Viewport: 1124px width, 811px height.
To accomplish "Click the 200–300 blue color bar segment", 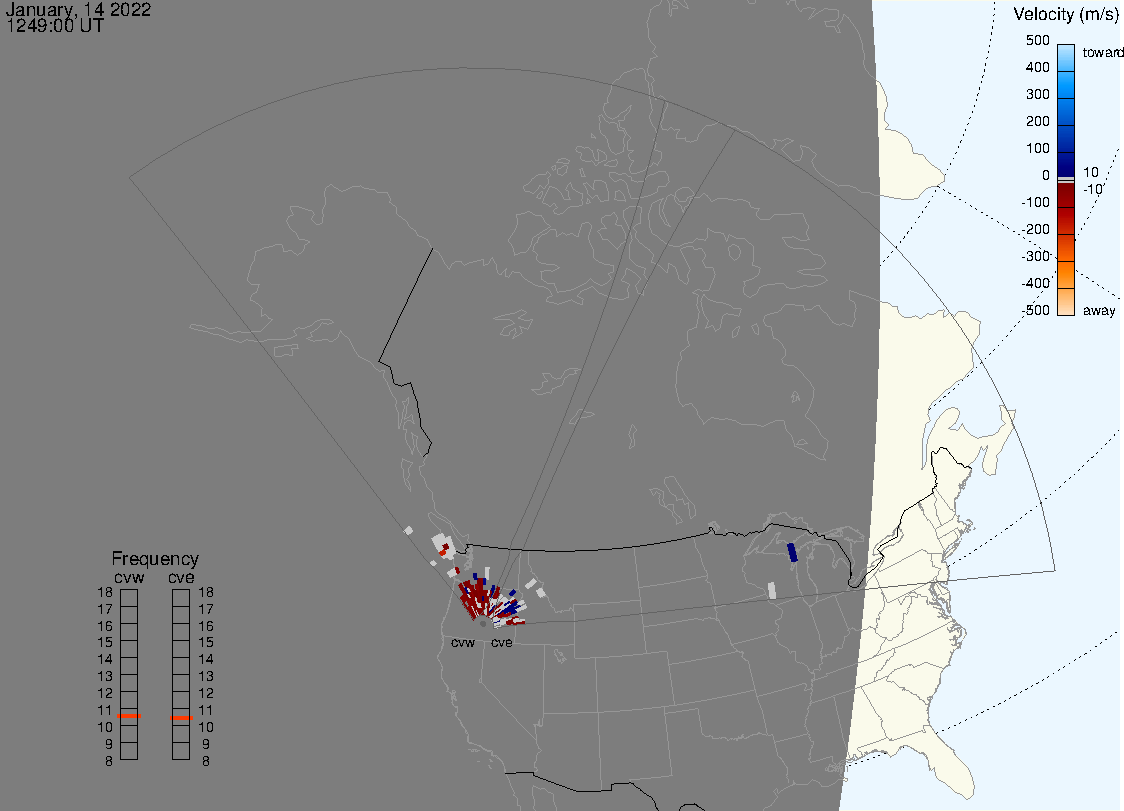I will pos(1066,112).
